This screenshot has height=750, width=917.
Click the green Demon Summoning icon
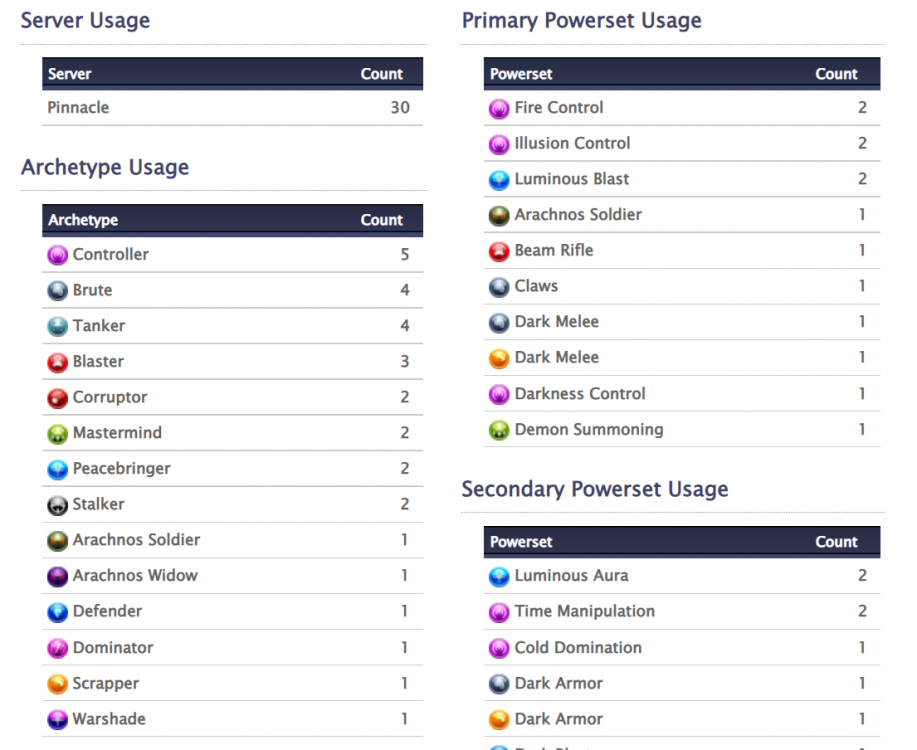click(x=499, y=430)
